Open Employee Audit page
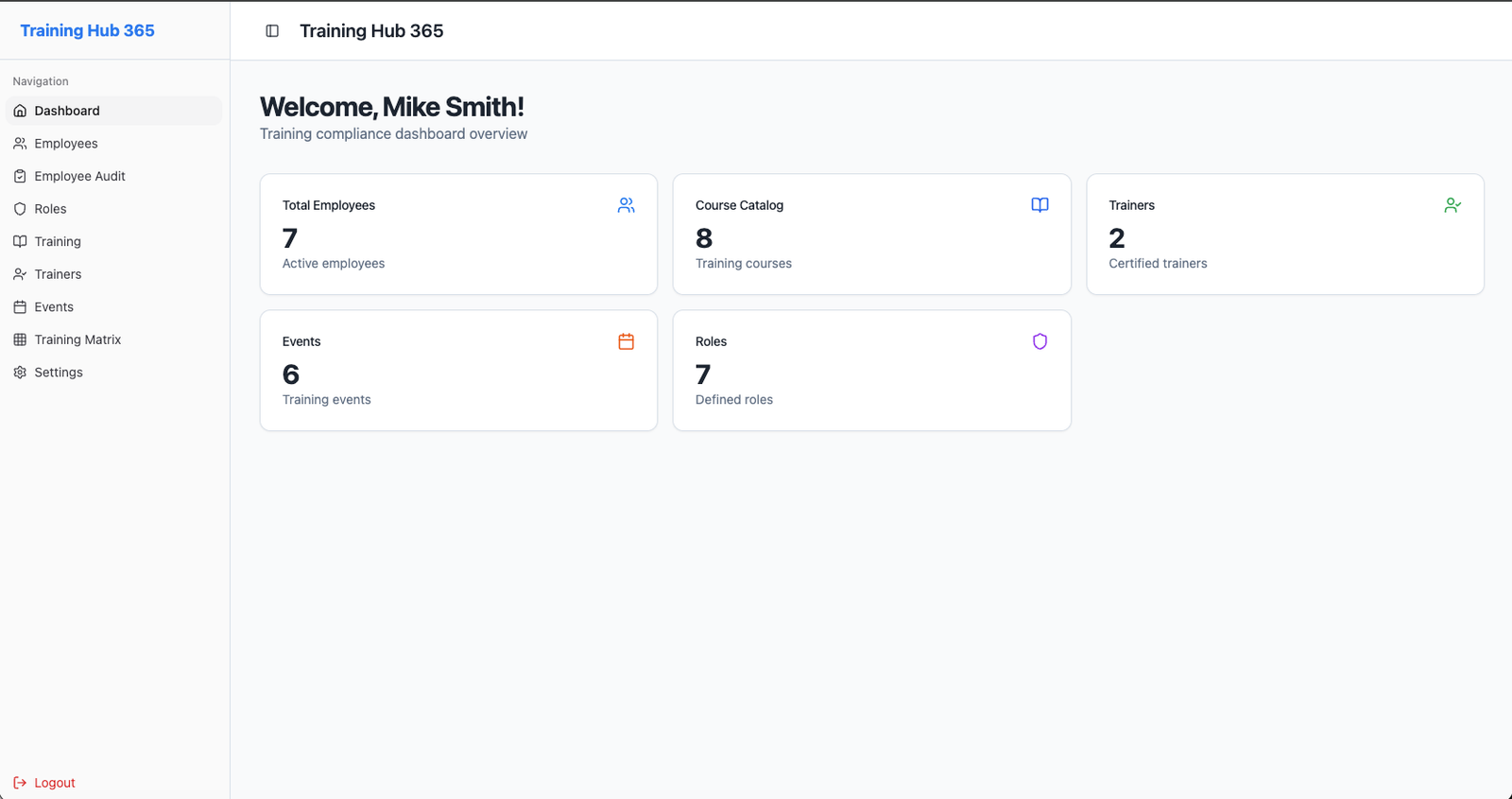This screenshot has width=1512, height=799. point(114,176)
